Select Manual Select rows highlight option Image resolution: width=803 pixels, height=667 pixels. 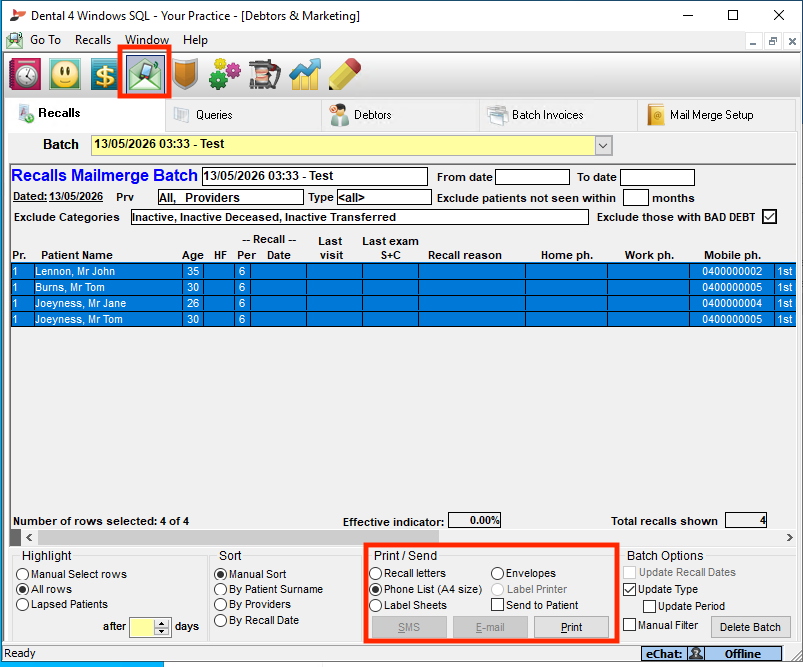pyautogui.click(x=72, y=574)
